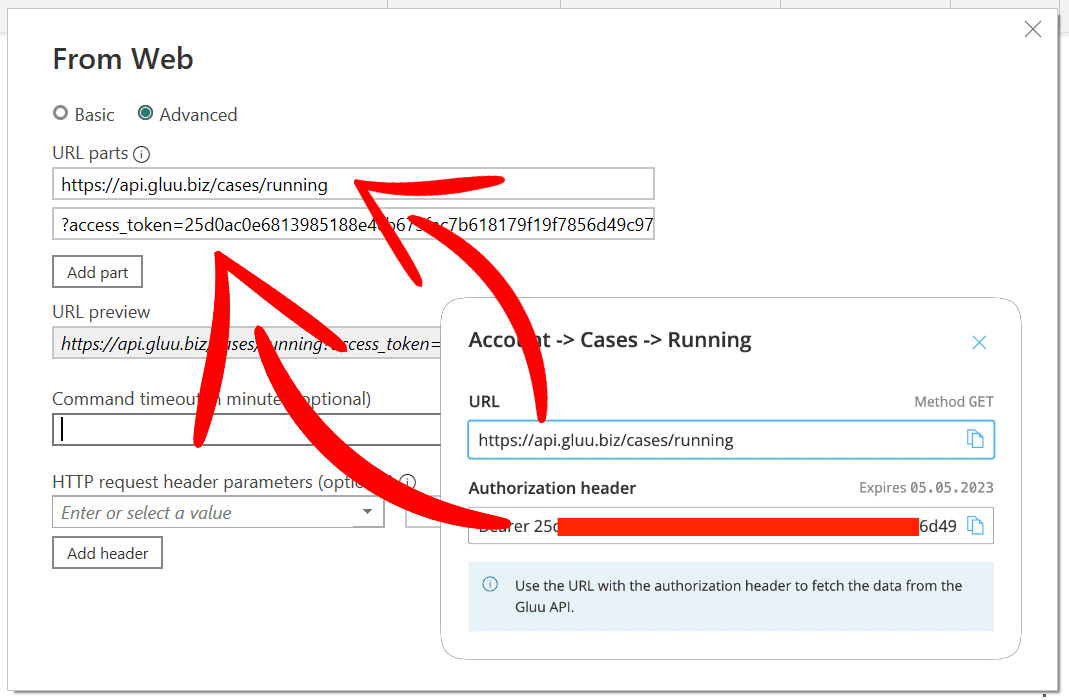Close the Account Cases Running overlay card

[x=979, y=342]
